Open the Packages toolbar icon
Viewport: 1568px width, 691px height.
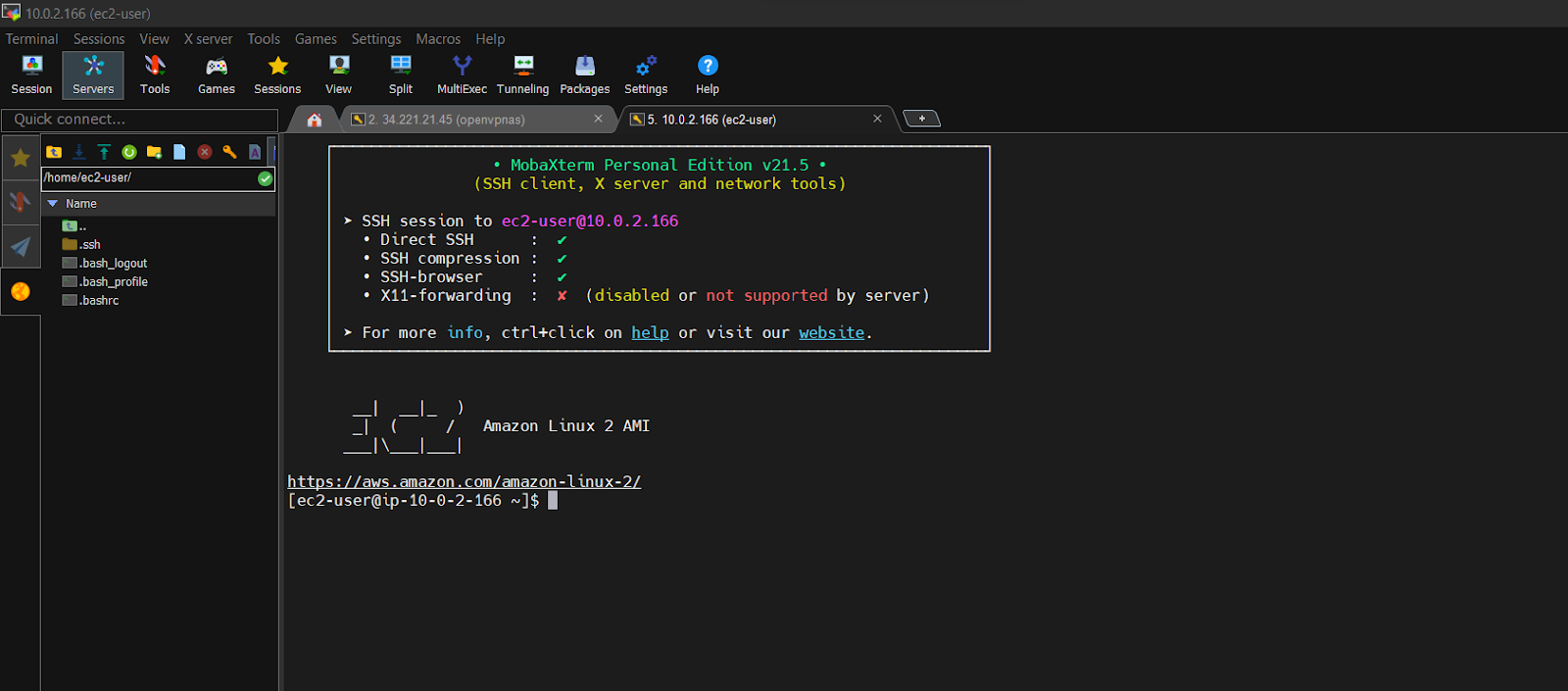coord(585,75)
